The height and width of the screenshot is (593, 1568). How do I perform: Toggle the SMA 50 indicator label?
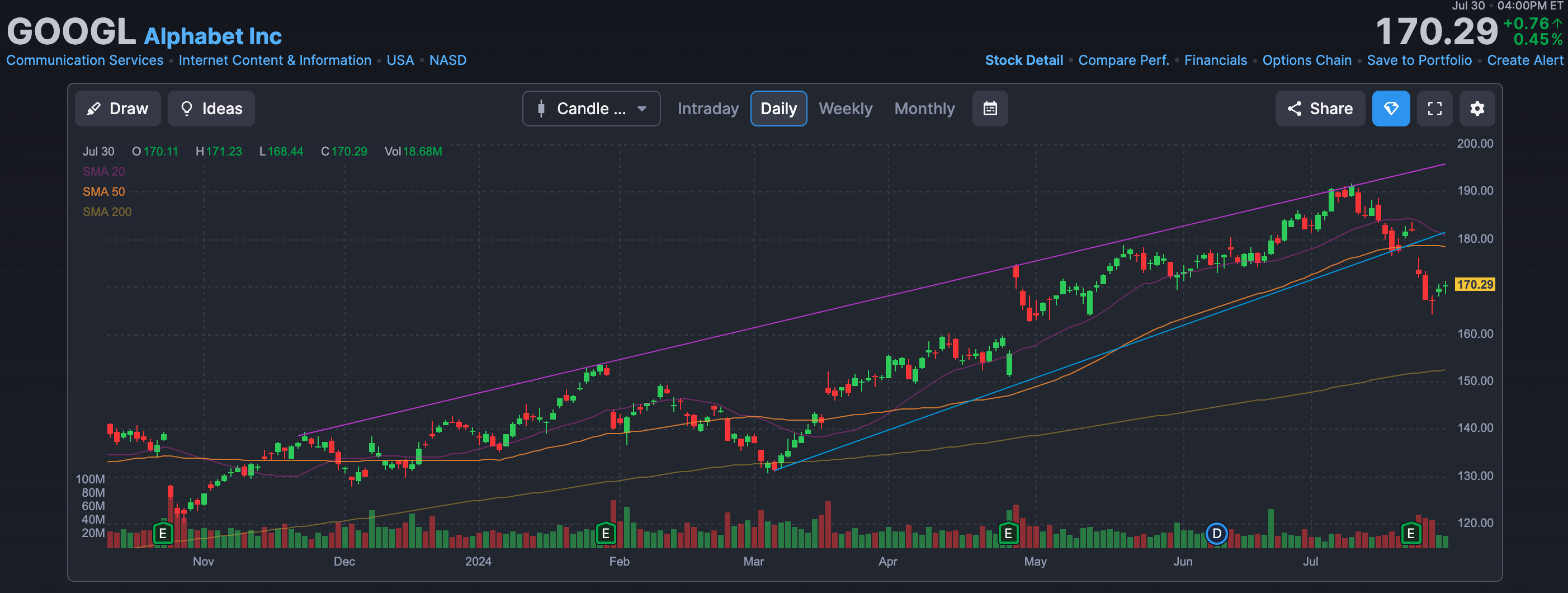pyautogui.click(x=103, y=192)
